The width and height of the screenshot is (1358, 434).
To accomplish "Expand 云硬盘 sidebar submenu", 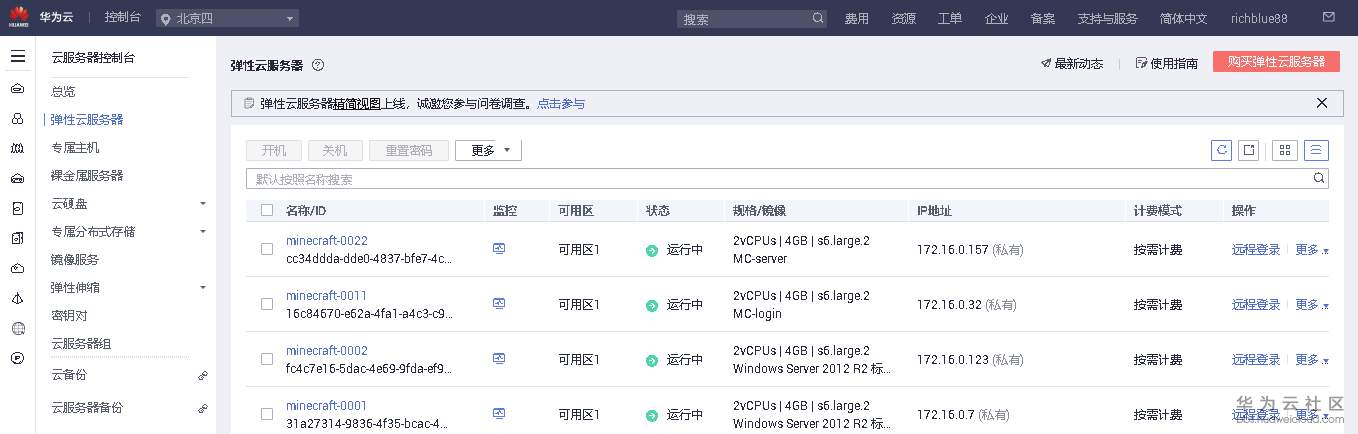I will 203,204.
